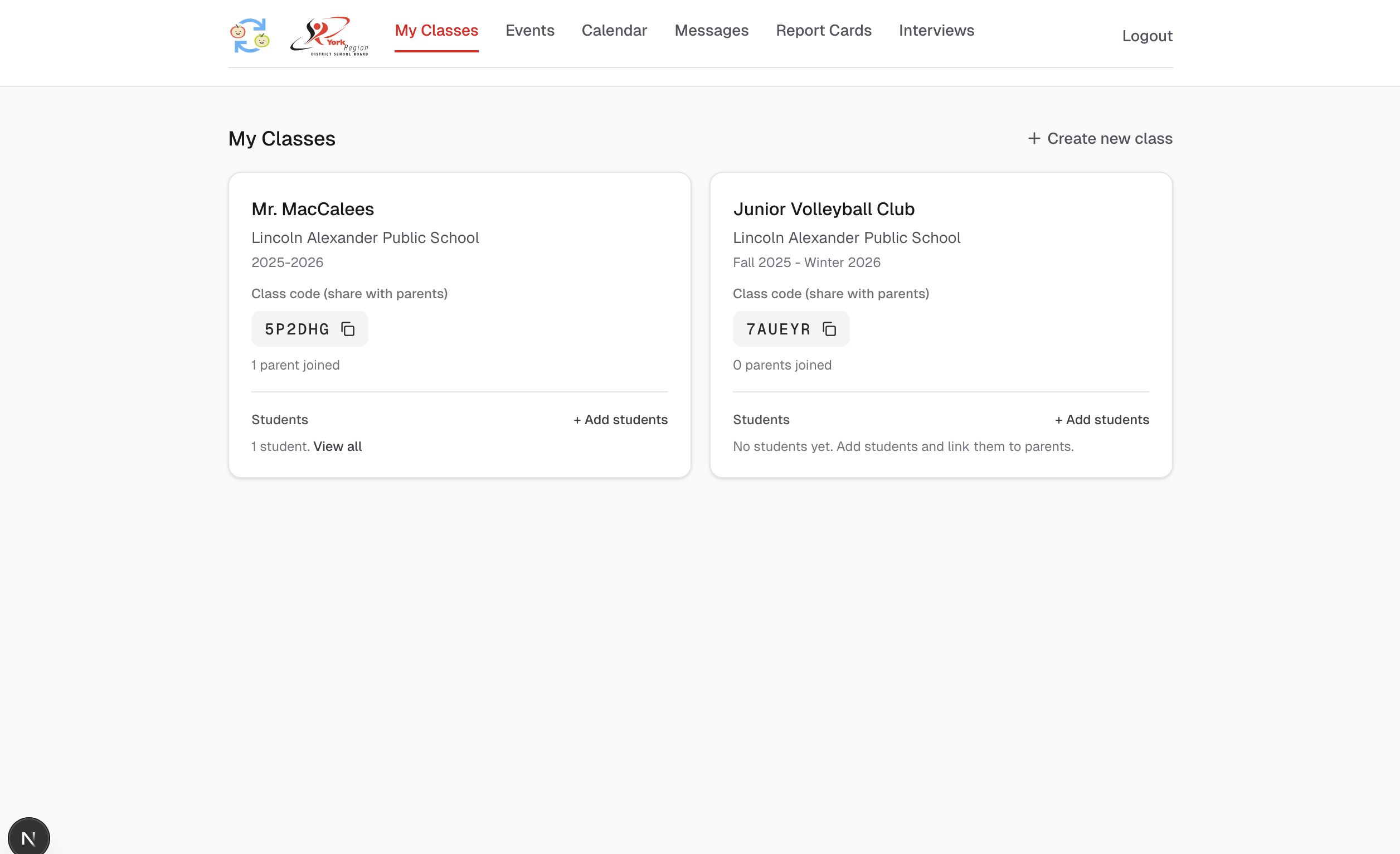
Task: Click the York Region school board logo
Action: 329,36
